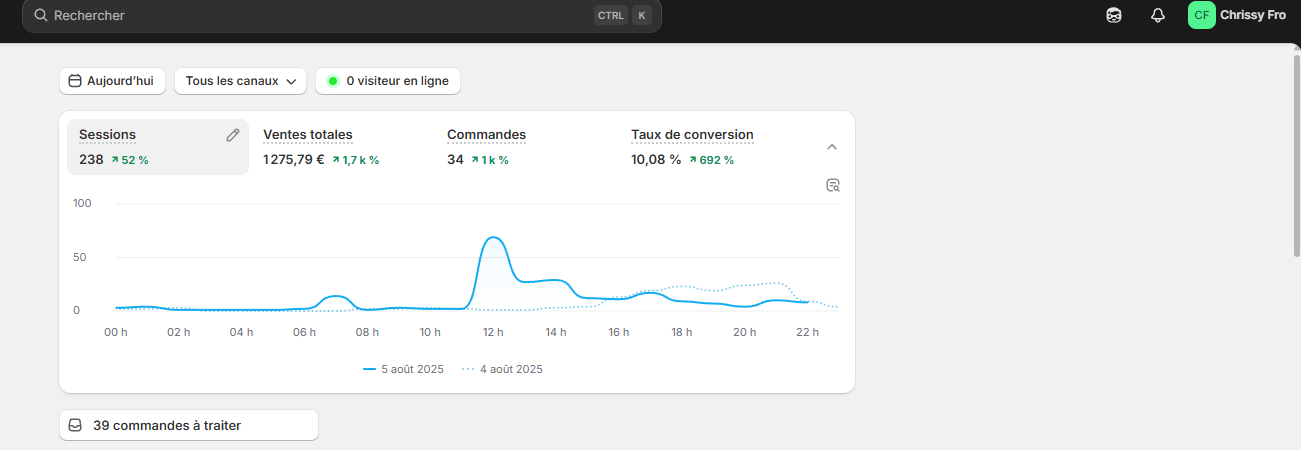Click the CF user avatar
The height and width of the screenshot is (450, 1301).
[x=1201, y=15]
